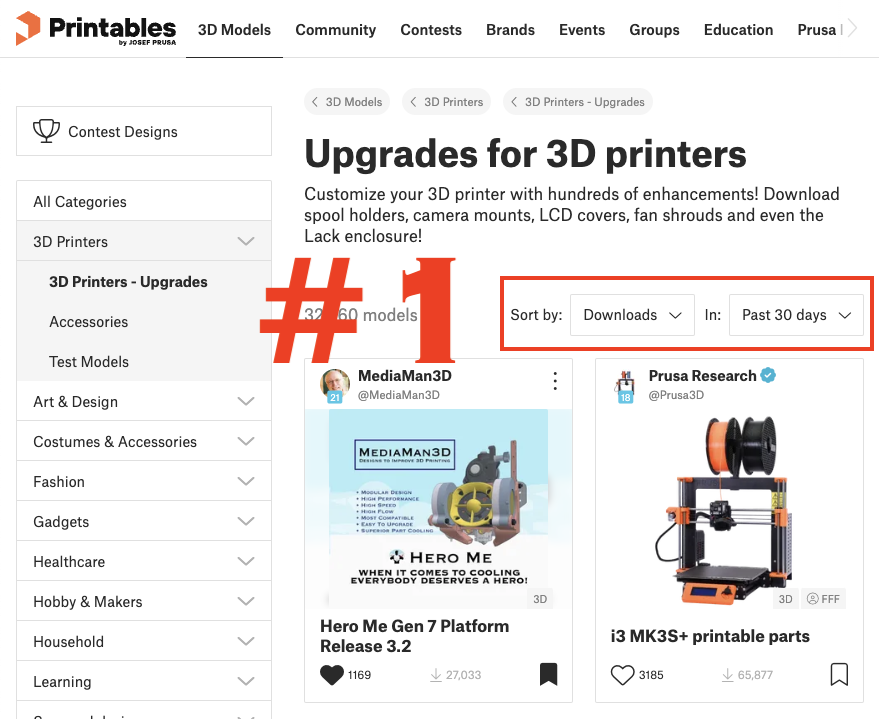Expand the Gadgets category chevron
Image resolution: width=879 pixels, height=719 pixels.
(x=246, y=522)
